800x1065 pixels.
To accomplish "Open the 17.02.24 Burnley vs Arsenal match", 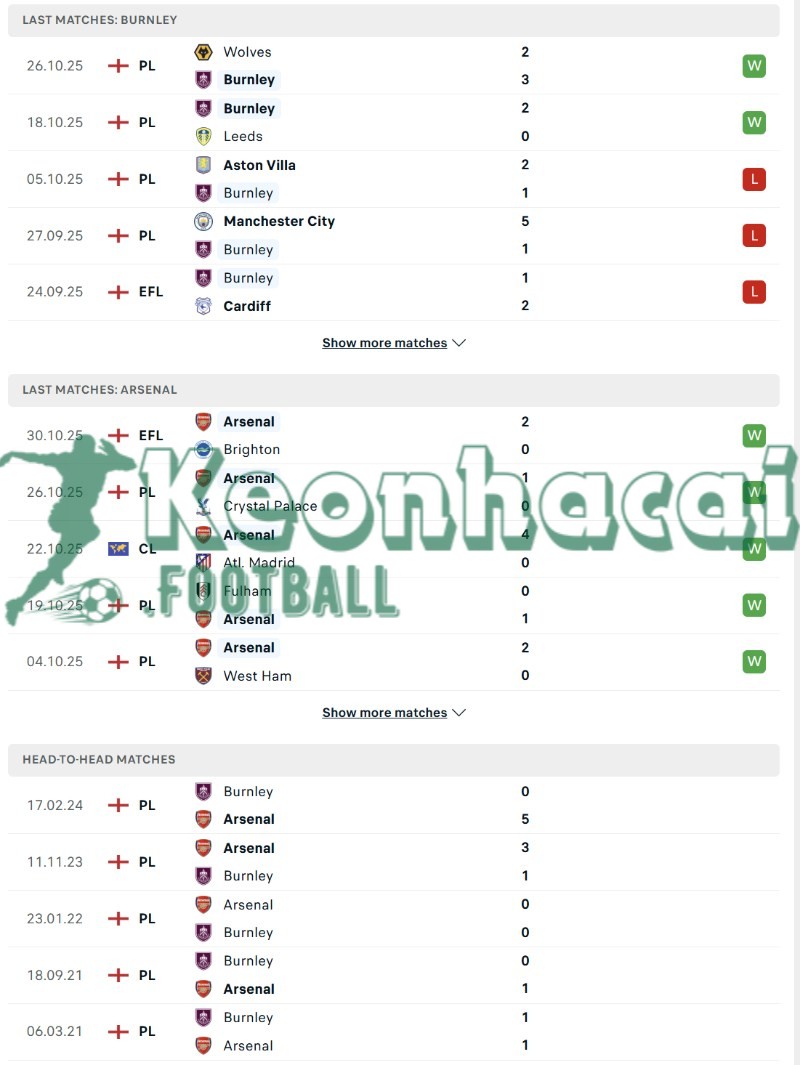I will point(400,805).
